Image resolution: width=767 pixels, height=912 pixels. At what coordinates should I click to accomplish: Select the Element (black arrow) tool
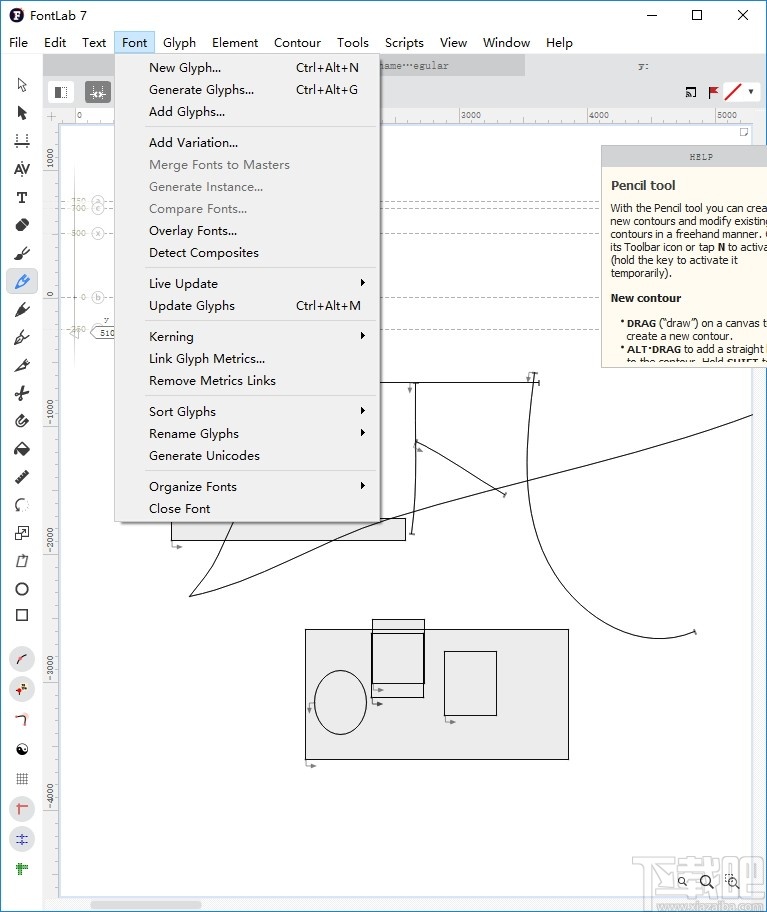pyautogui.click(x=22, y=113)
